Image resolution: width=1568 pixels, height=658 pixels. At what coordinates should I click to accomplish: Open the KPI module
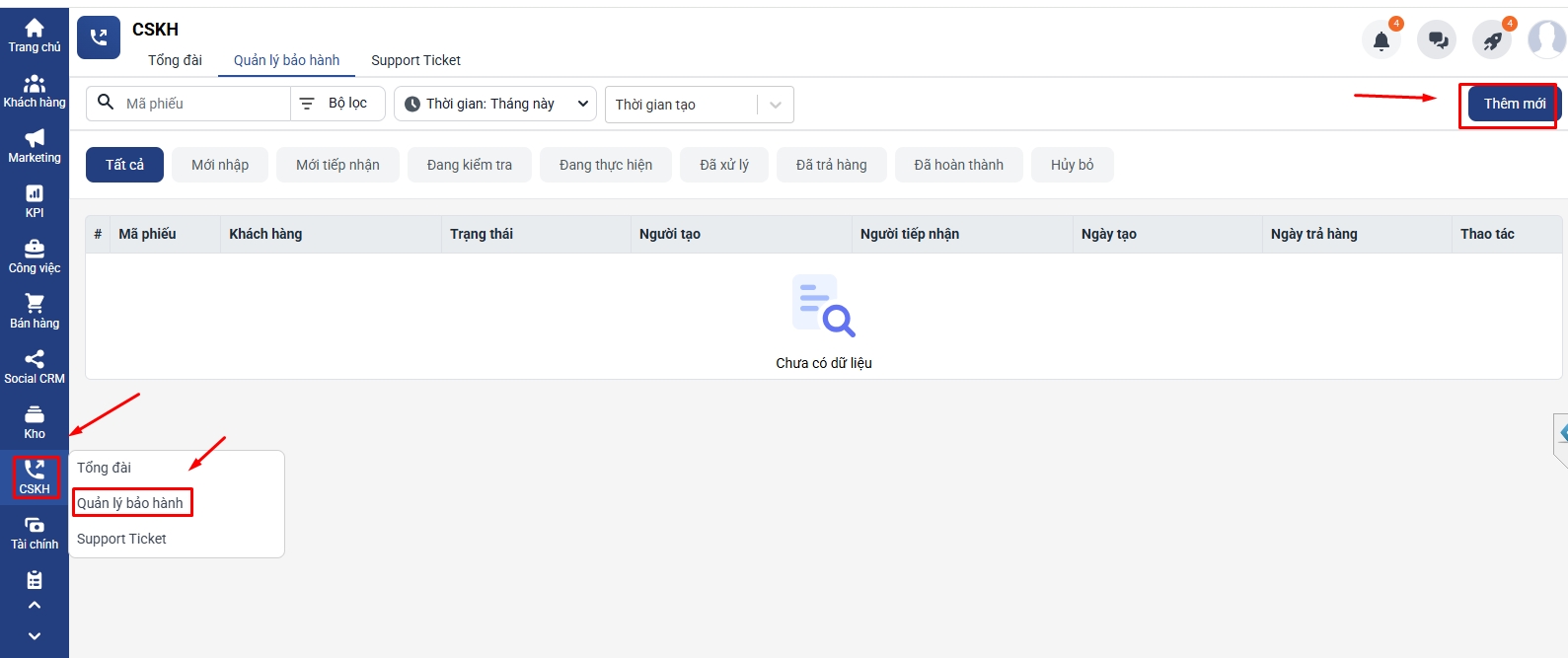[35, 201]
